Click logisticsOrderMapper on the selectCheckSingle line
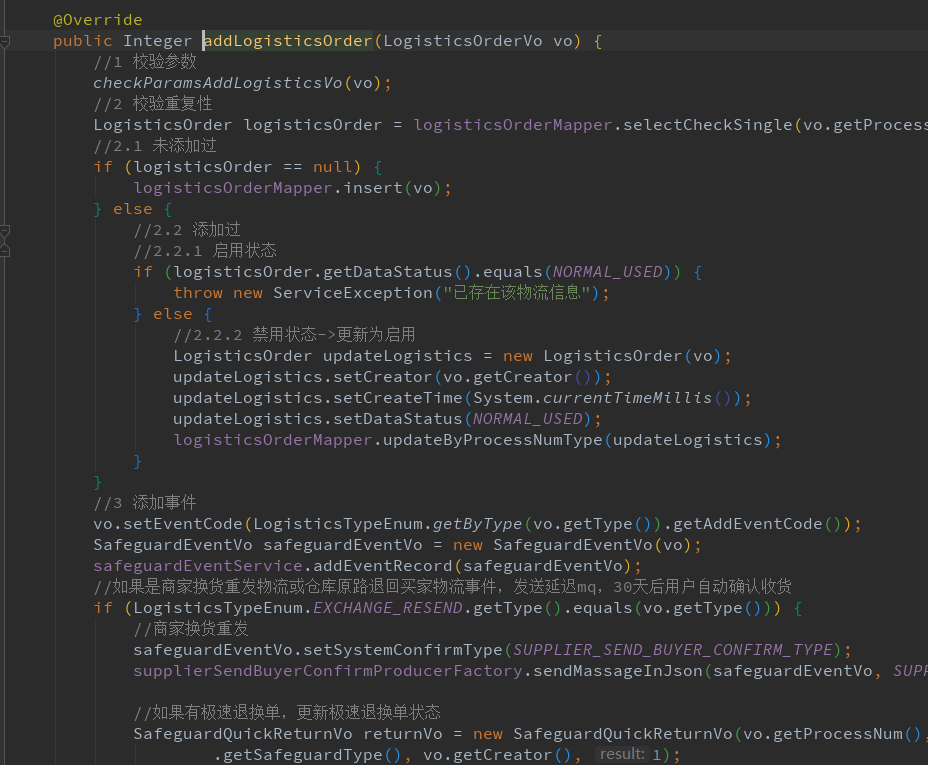This screenshot has height=765, width=928. 513,125
